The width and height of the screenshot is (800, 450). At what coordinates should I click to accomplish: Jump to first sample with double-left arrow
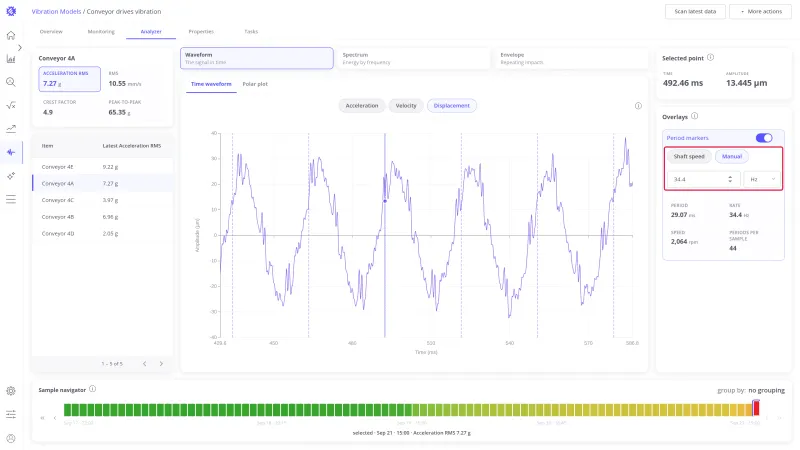(x=42, y=418)
